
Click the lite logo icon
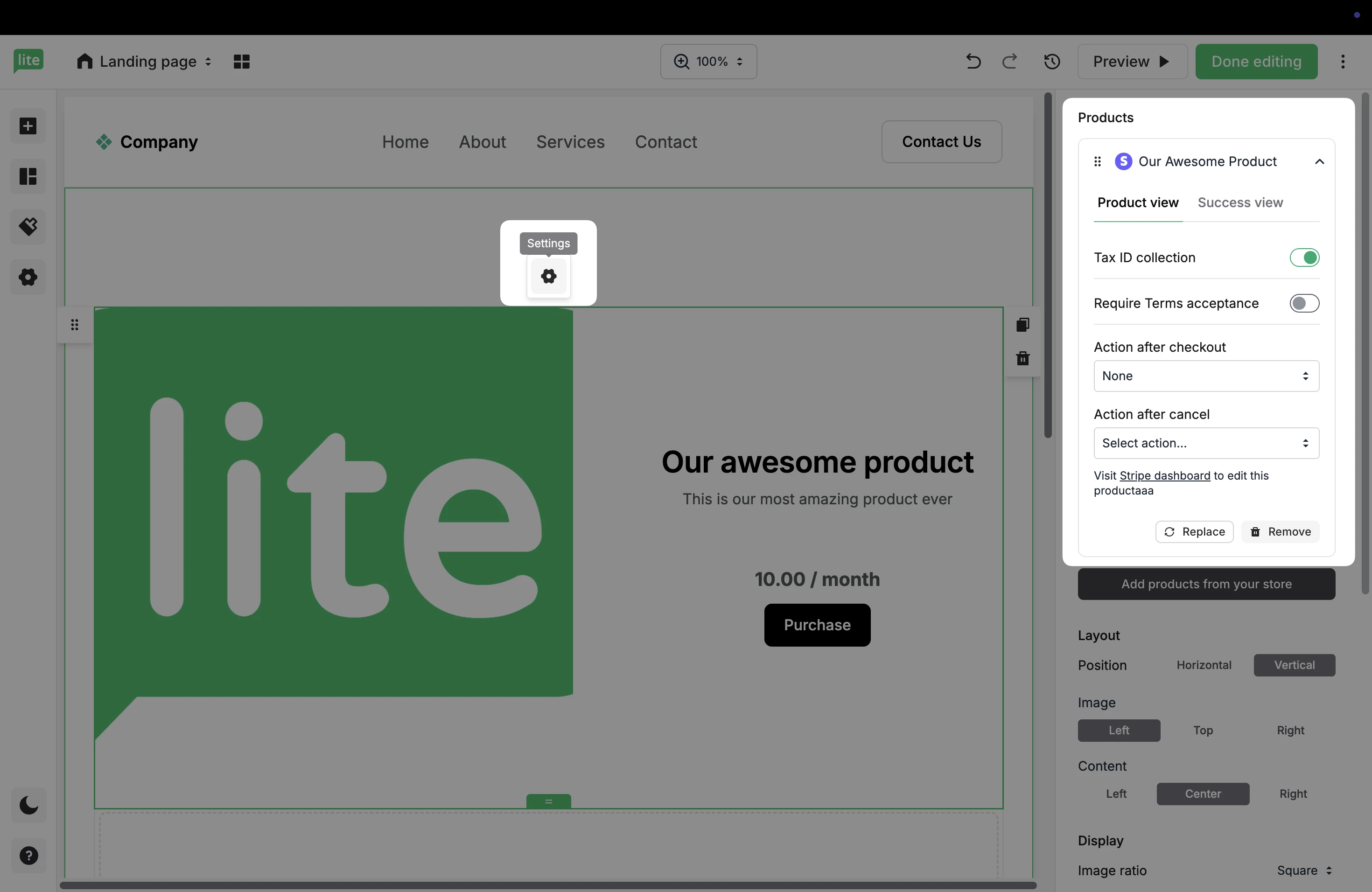(x=28, y=61)
